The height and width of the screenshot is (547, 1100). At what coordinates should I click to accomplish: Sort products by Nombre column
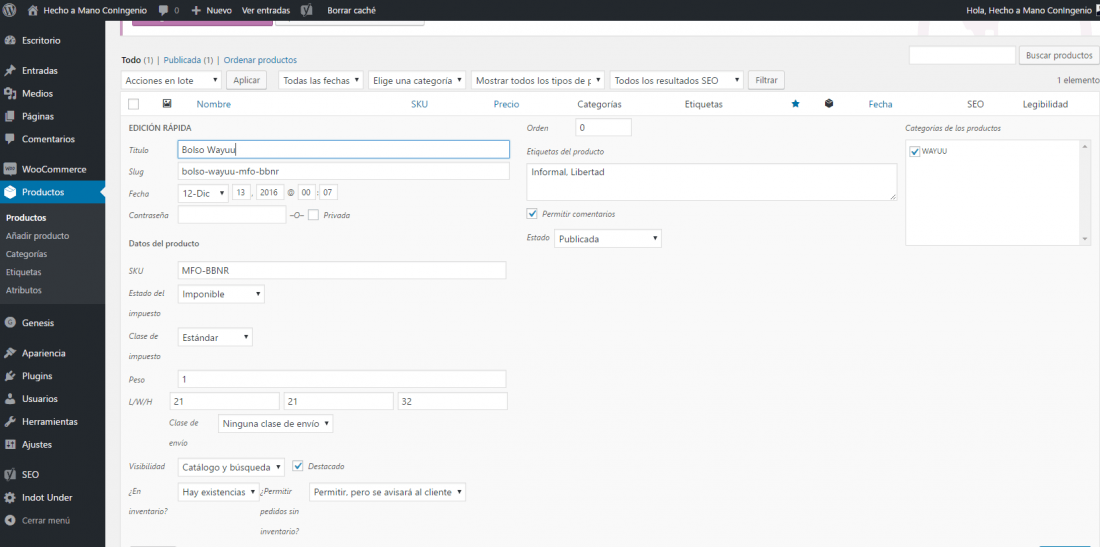pyautogui.click(x=213, y=104)
